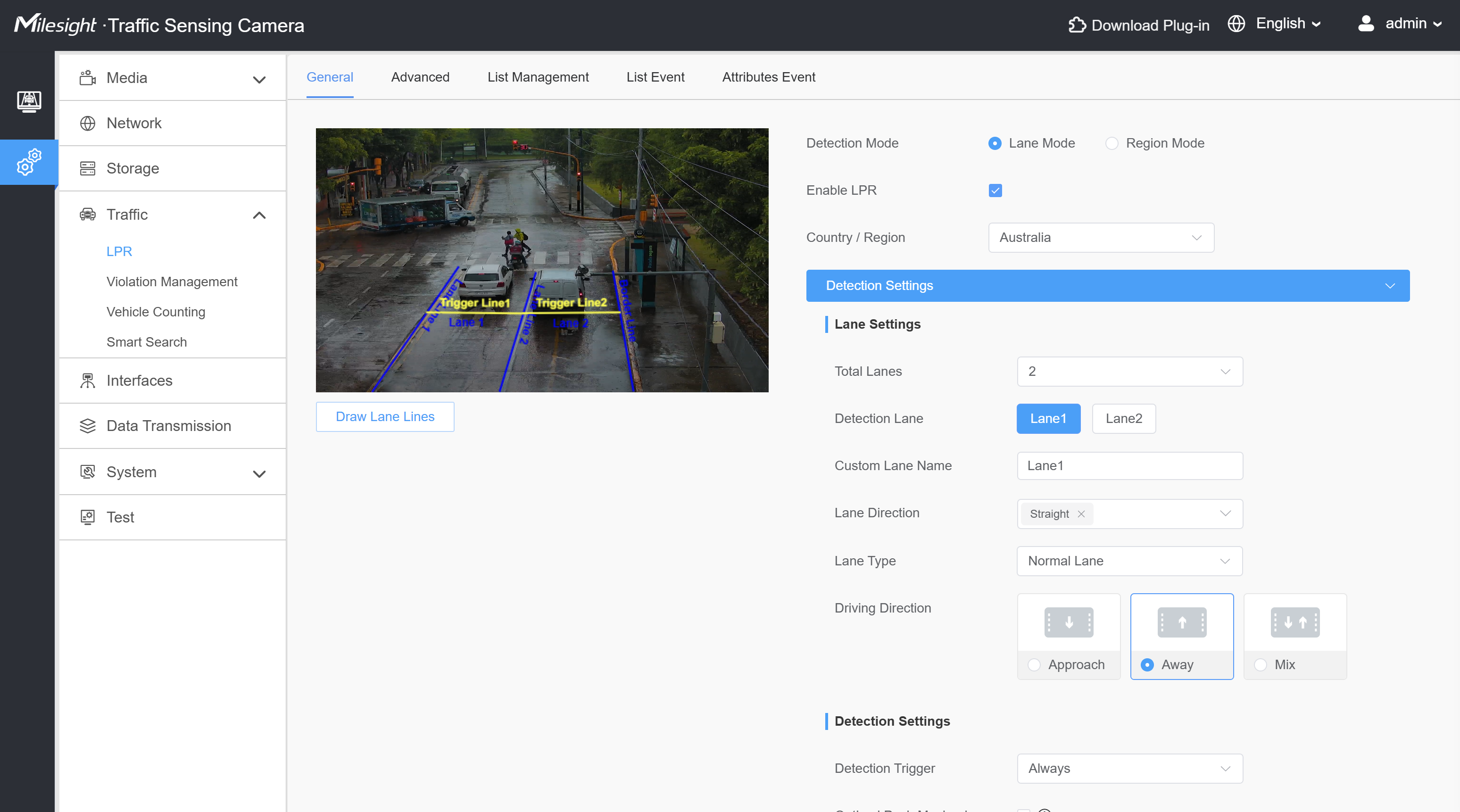
Task: Open the live view monitor icon
Action: click(x=28, y=102)
